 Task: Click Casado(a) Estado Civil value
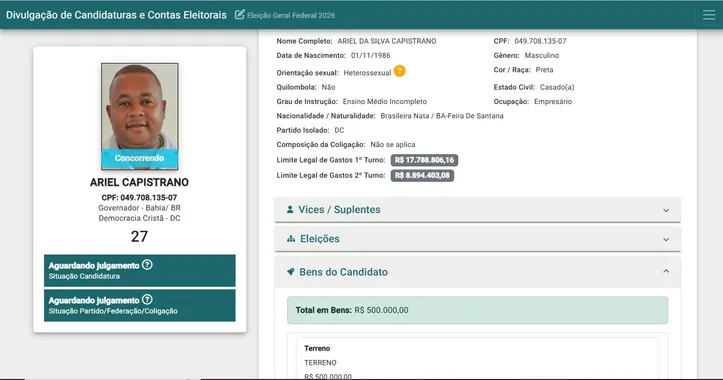point(557,87)
